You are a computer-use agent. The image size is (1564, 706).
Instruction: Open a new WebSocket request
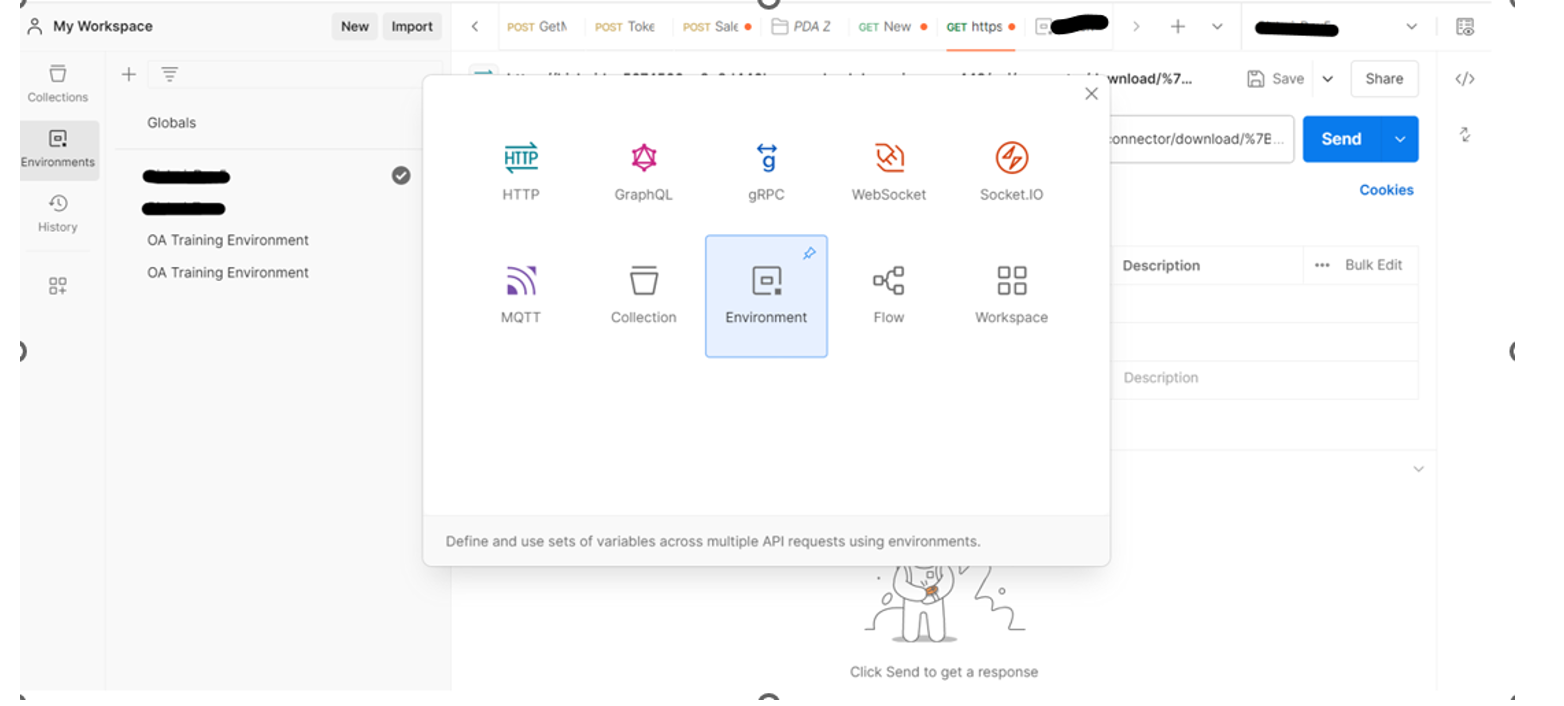click(889, 171)
